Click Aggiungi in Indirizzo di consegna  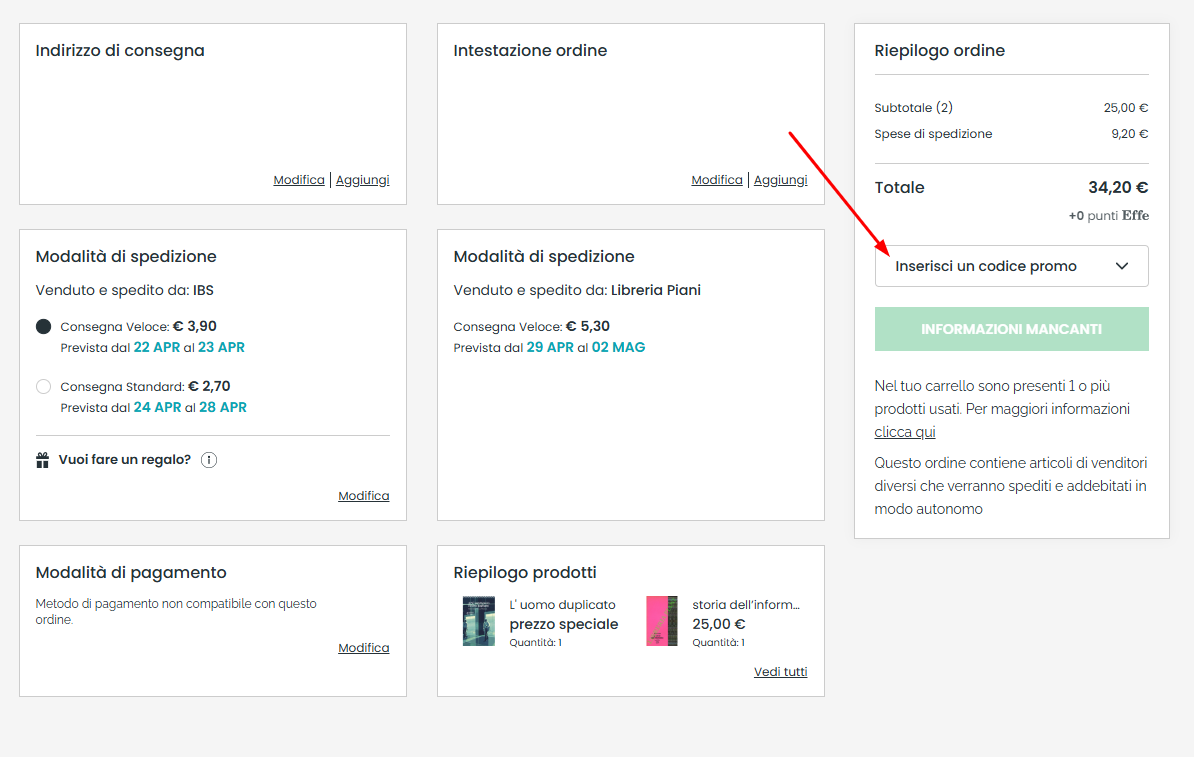point(362,180)
